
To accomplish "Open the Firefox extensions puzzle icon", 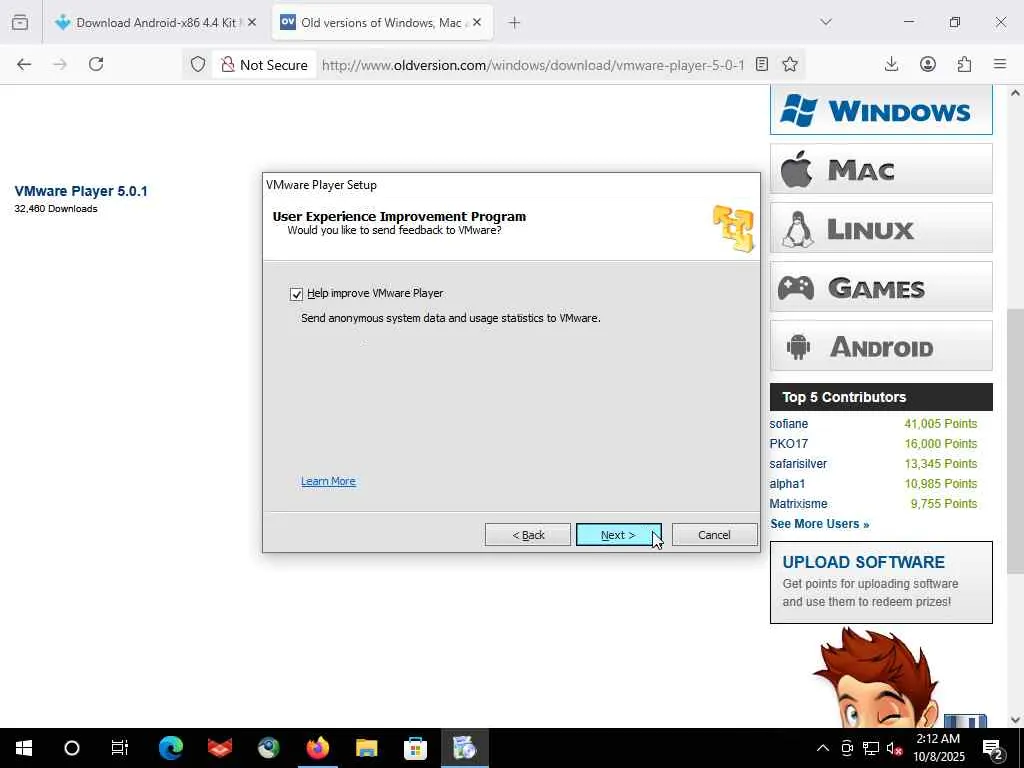I will tap(965, 64).
